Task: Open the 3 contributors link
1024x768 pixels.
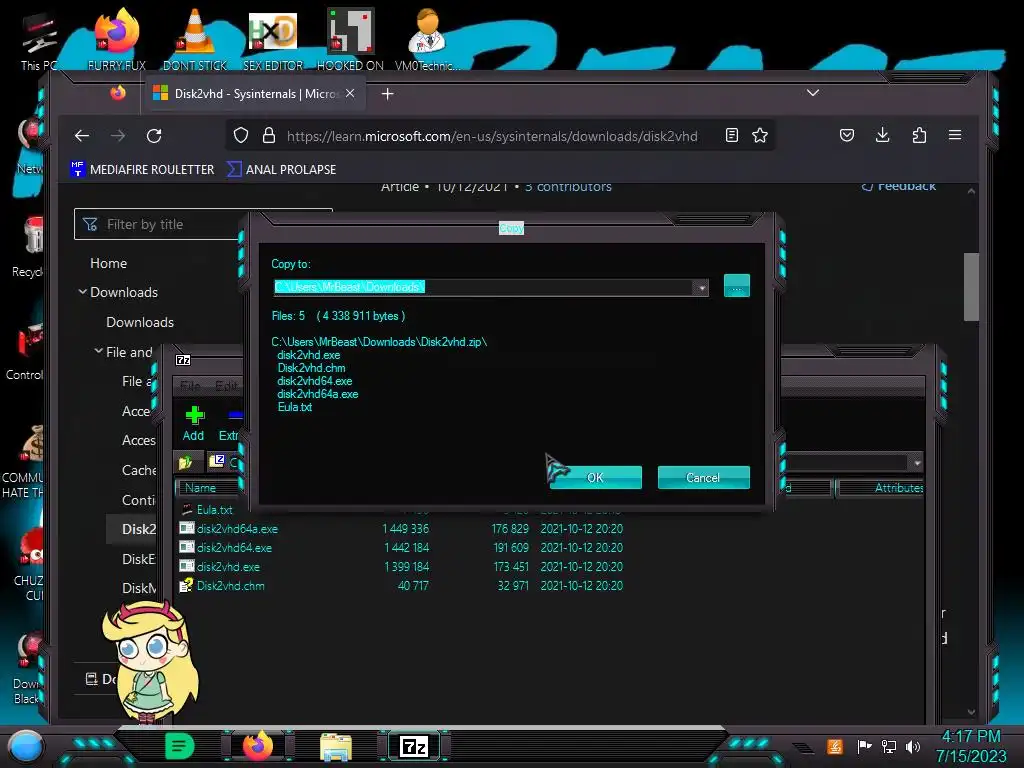Action: click(568, 187)
